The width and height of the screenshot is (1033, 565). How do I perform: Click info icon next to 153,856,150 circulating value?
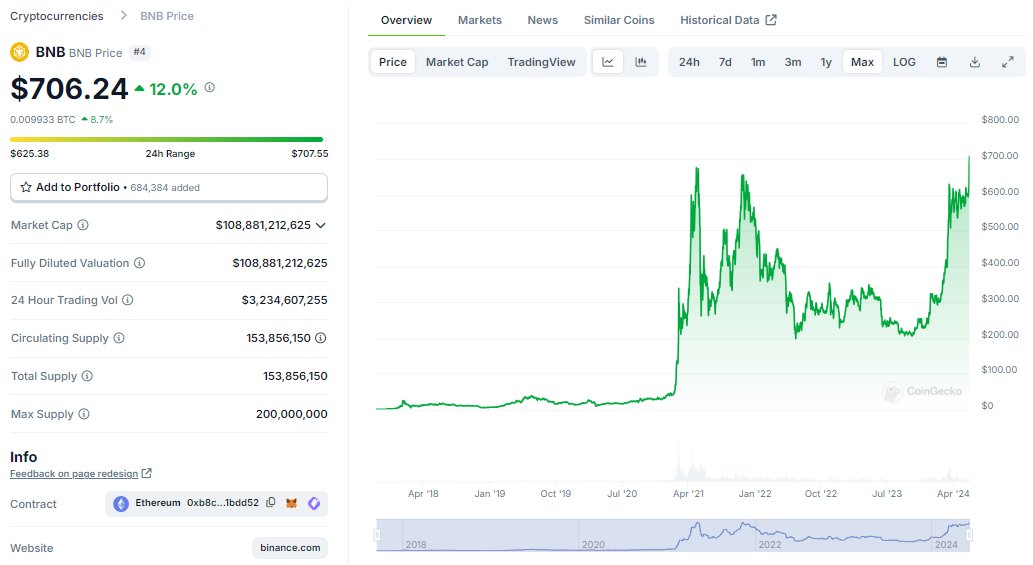click(x=321, y=338)
